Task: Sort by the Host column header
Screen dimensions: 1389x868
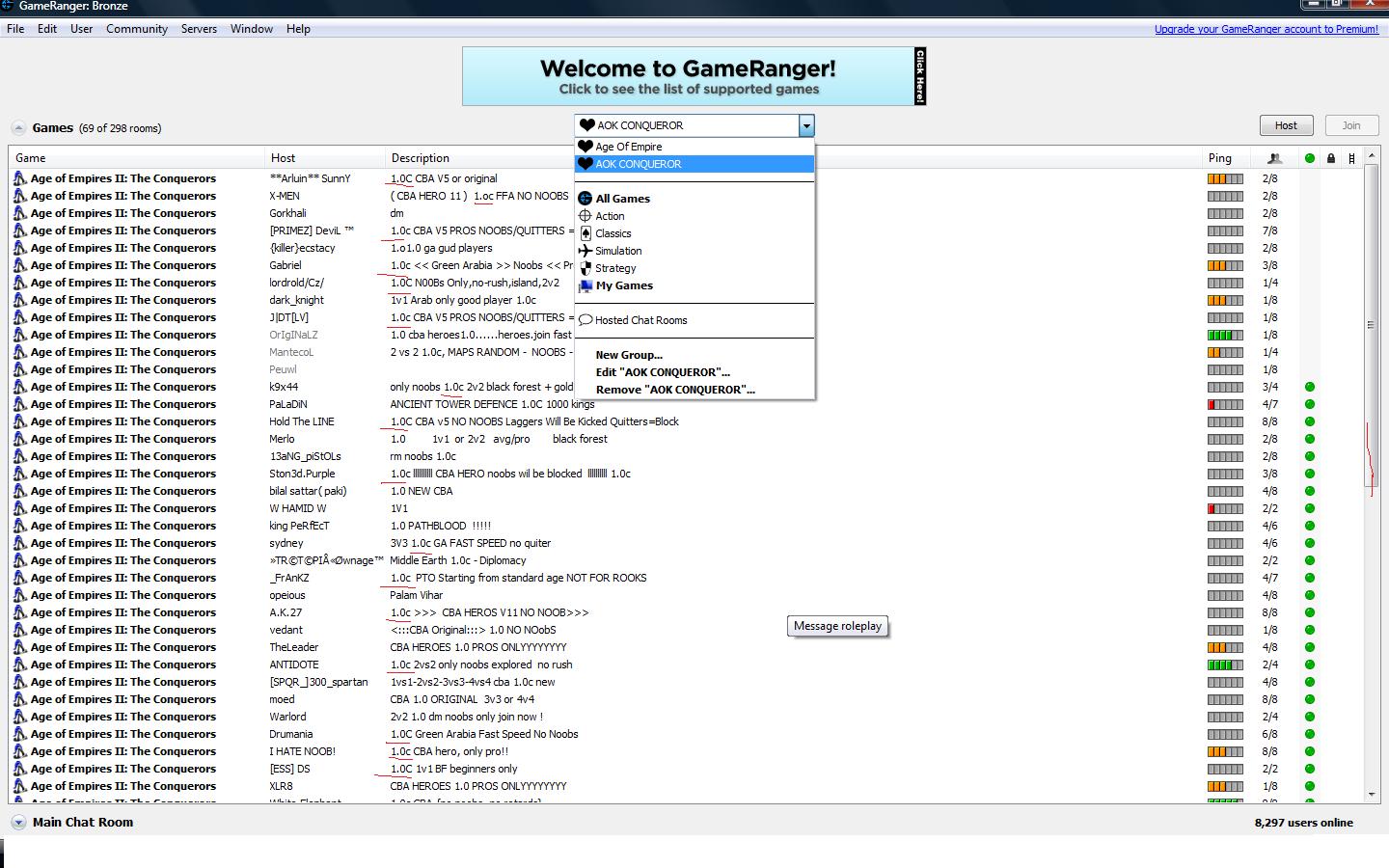Action: pos(326,158)
